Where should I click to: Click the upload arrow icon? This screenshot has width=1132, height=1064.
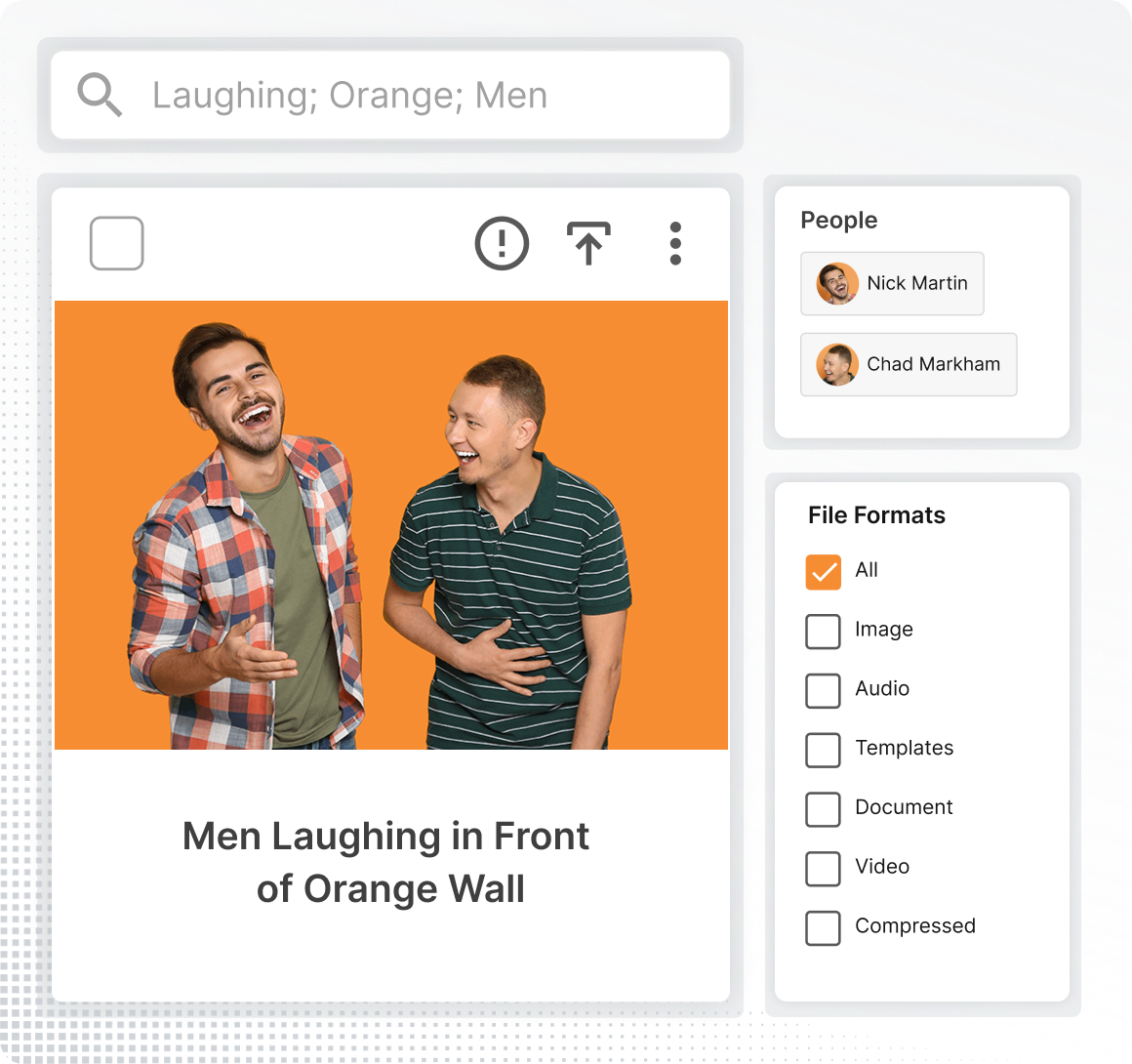click(588, 243)
